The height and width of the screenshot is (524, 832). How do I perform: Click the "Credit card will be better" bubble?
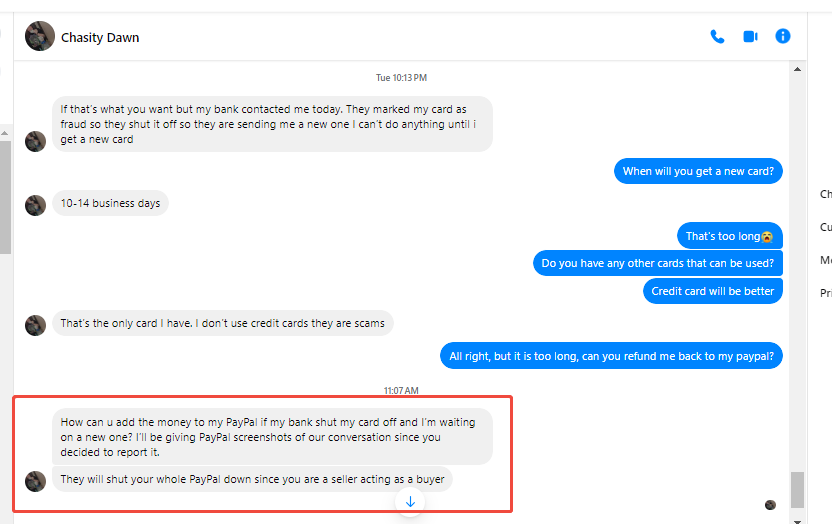pos(712,291)
